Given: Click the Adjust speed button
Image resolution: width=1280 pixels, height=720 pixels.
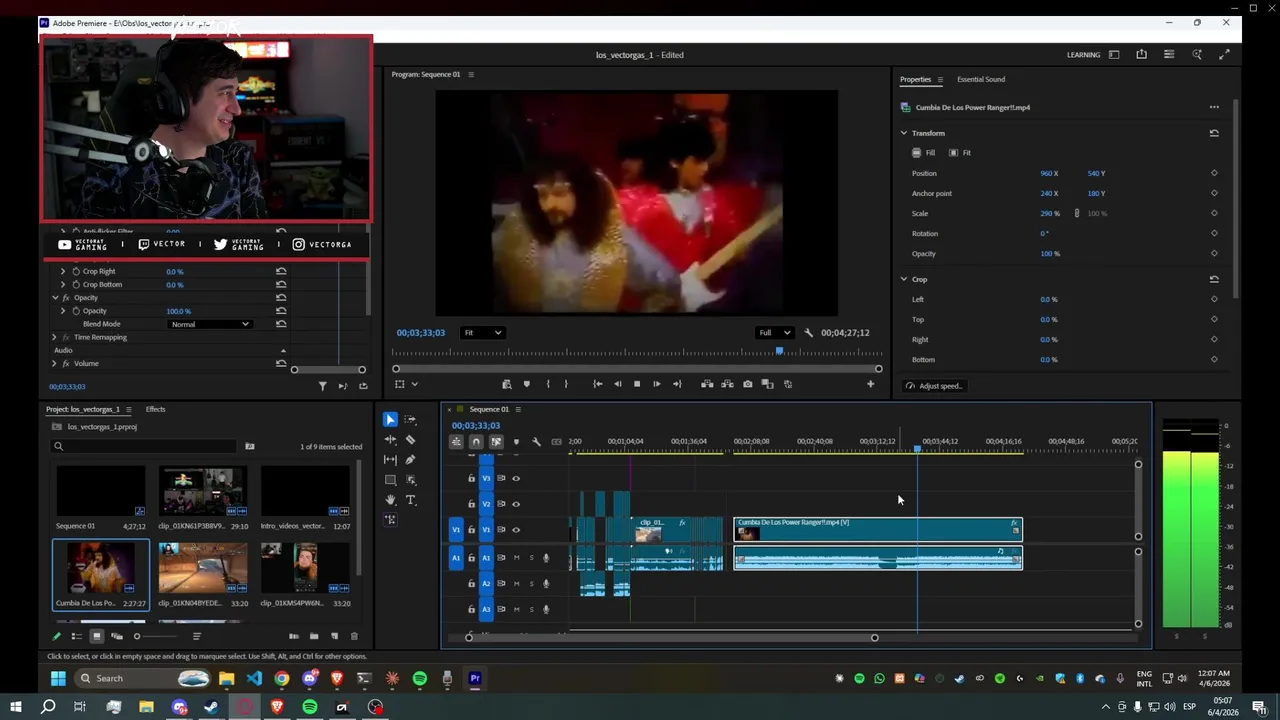Looking at the screenshot, I should point(933,386).
